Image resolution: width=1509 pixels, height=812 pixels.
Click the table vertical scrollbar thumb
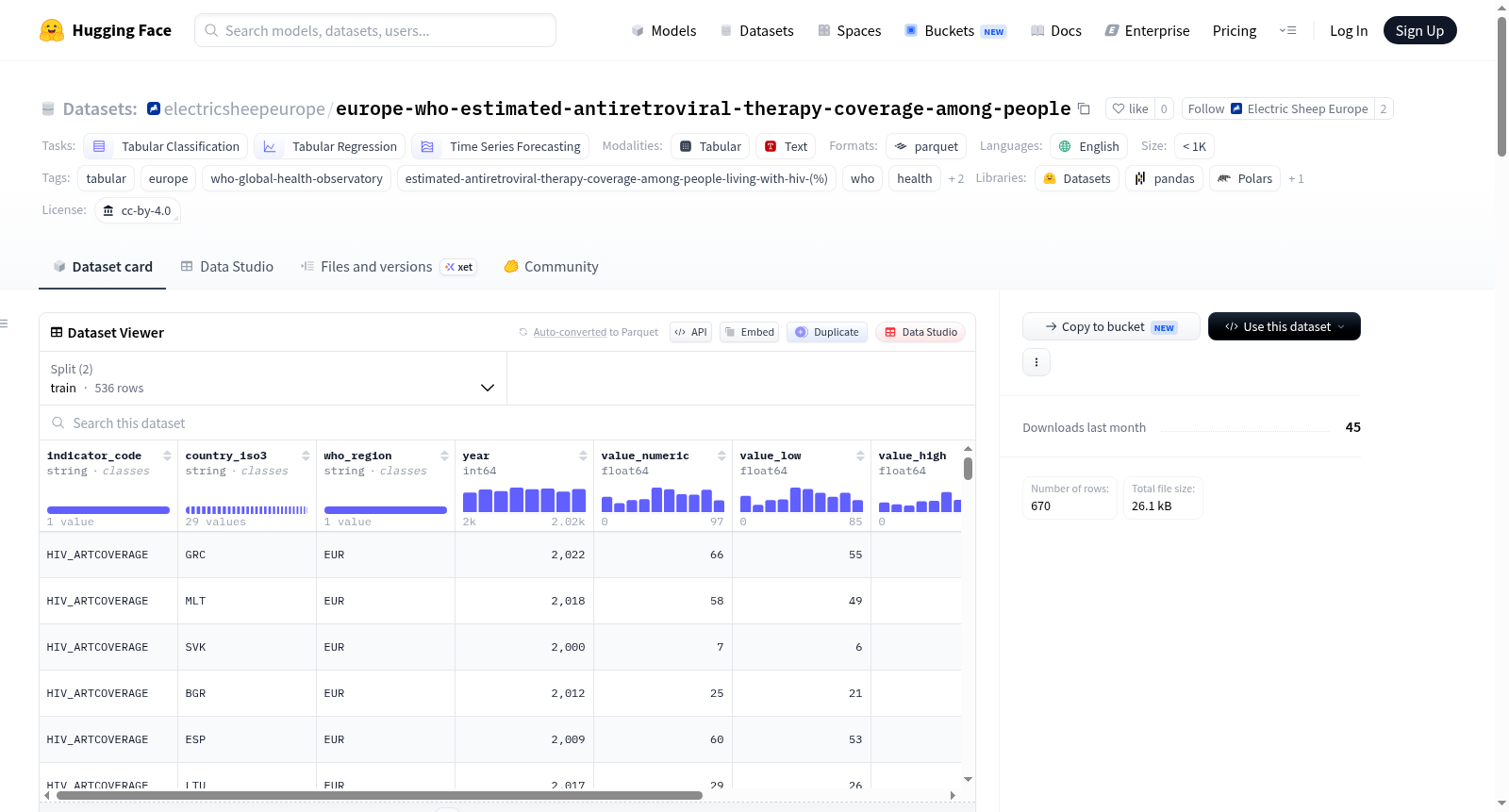(x=968, y=469)
